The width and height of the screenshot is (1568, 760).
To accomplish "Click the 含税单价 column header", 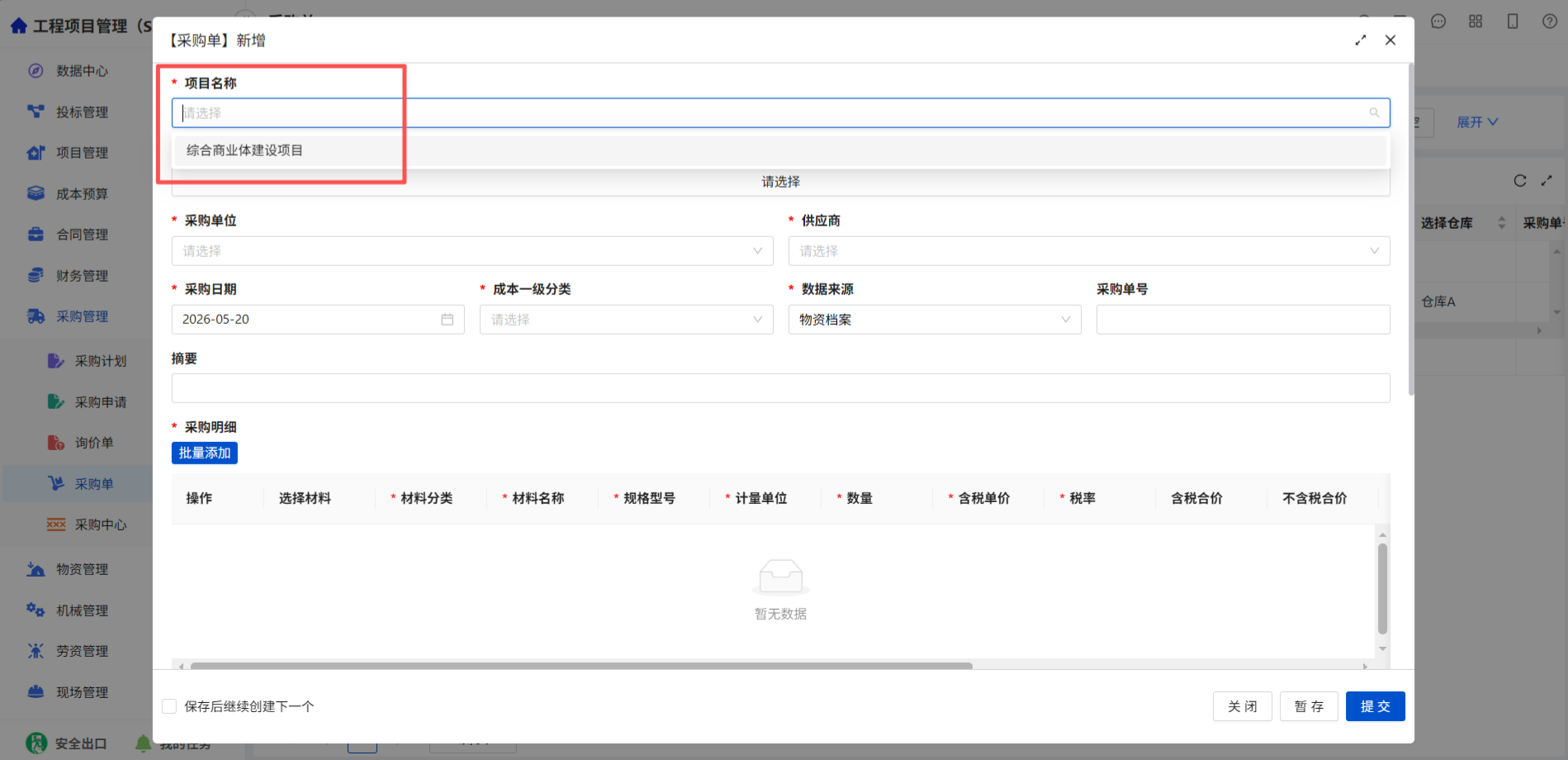I will coord(983,498).
